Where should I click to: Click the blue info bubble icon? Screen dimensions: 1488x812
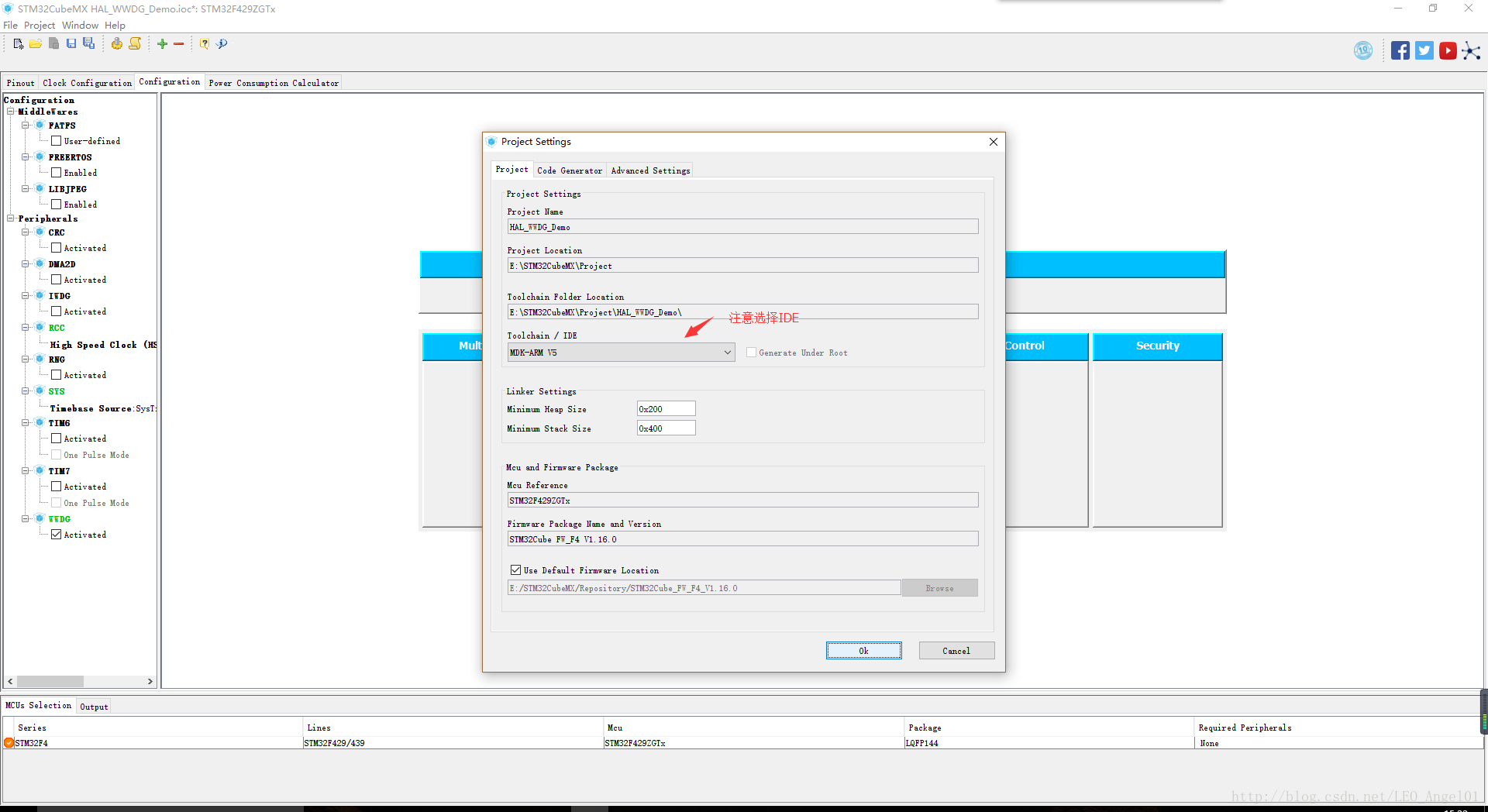(x=222, y=44)
